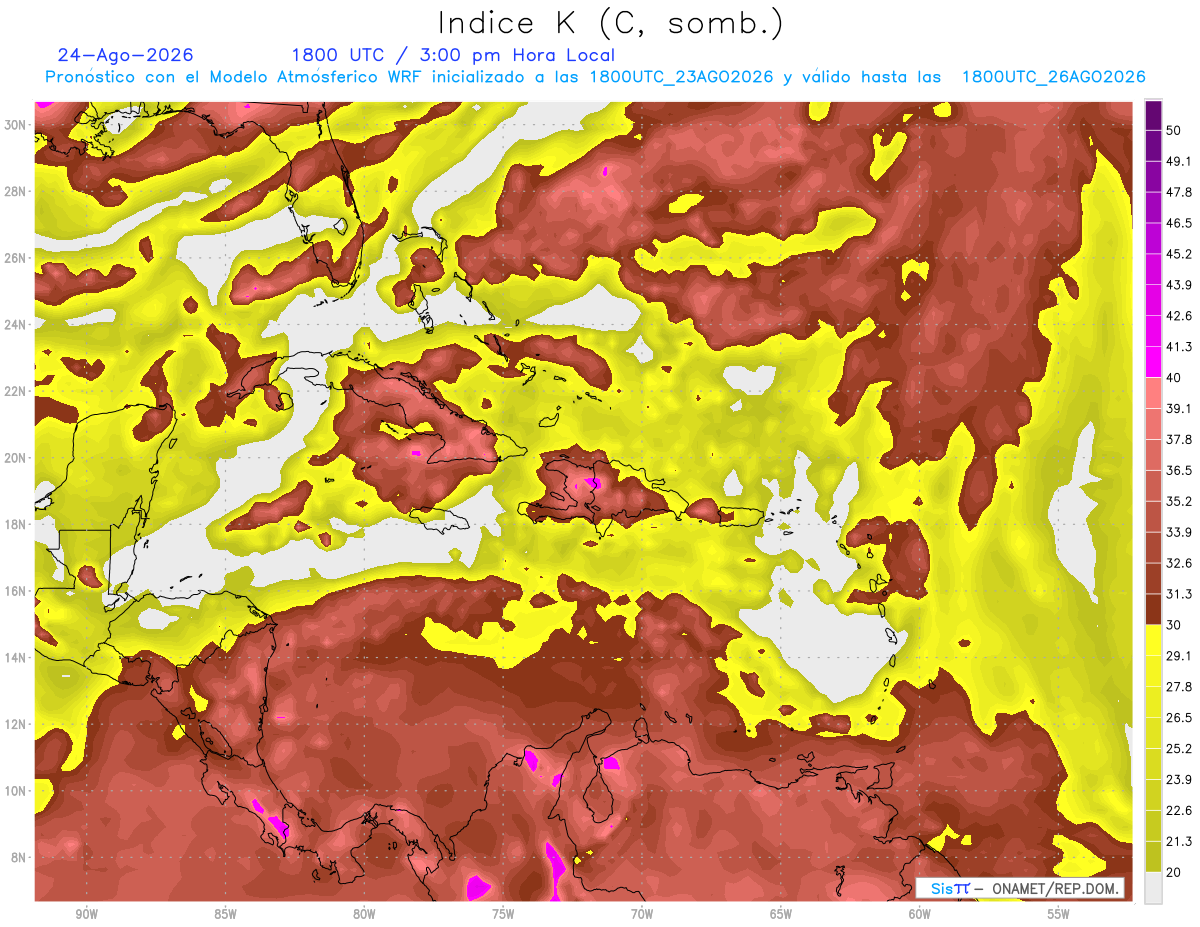Click the colorbar value 23.9
The height and width of the screenshot is (927, 1200).
[1180, 779]
